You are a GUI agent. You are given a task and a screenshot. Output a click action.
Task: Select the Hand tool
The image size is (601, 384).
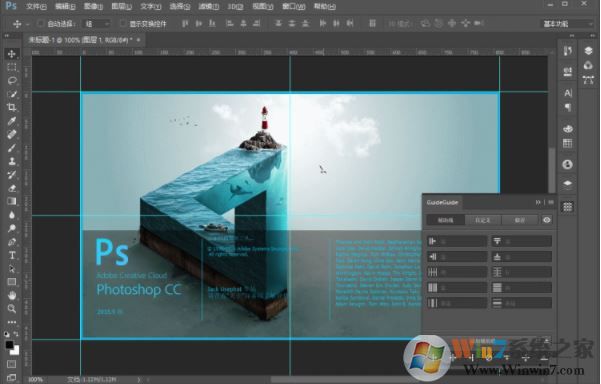pyautogui.click(x=12, y=295)
